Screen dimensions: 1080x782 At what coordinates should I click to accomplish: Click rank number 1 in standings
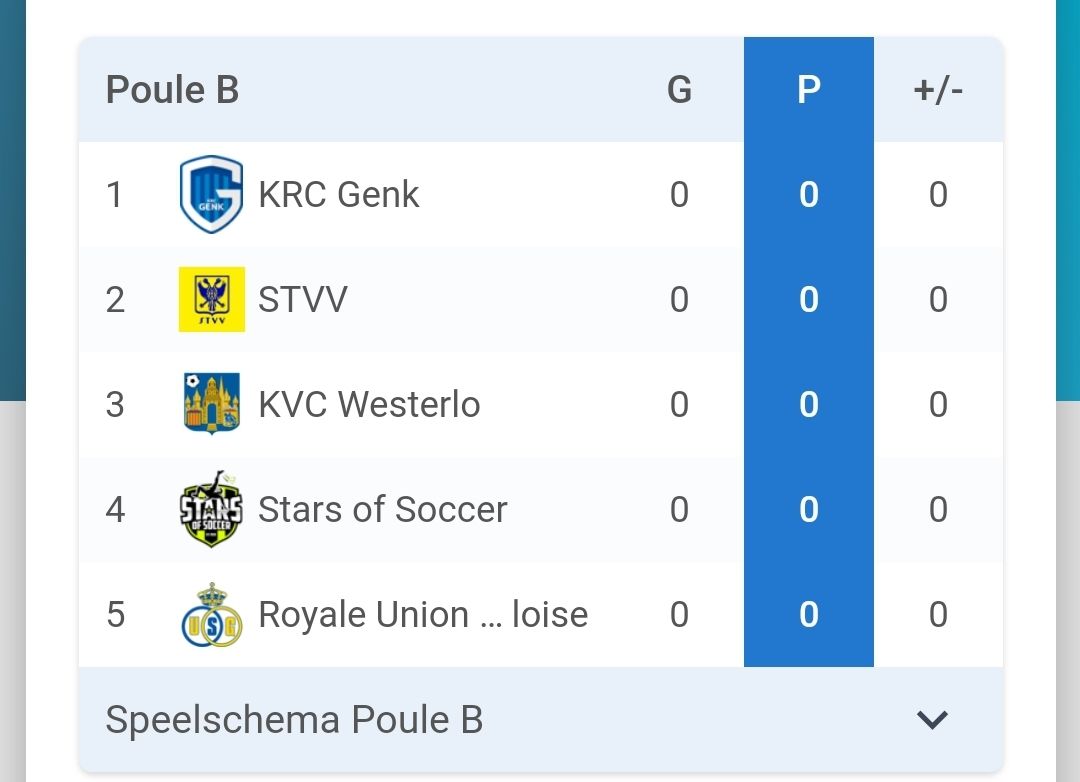115,194
